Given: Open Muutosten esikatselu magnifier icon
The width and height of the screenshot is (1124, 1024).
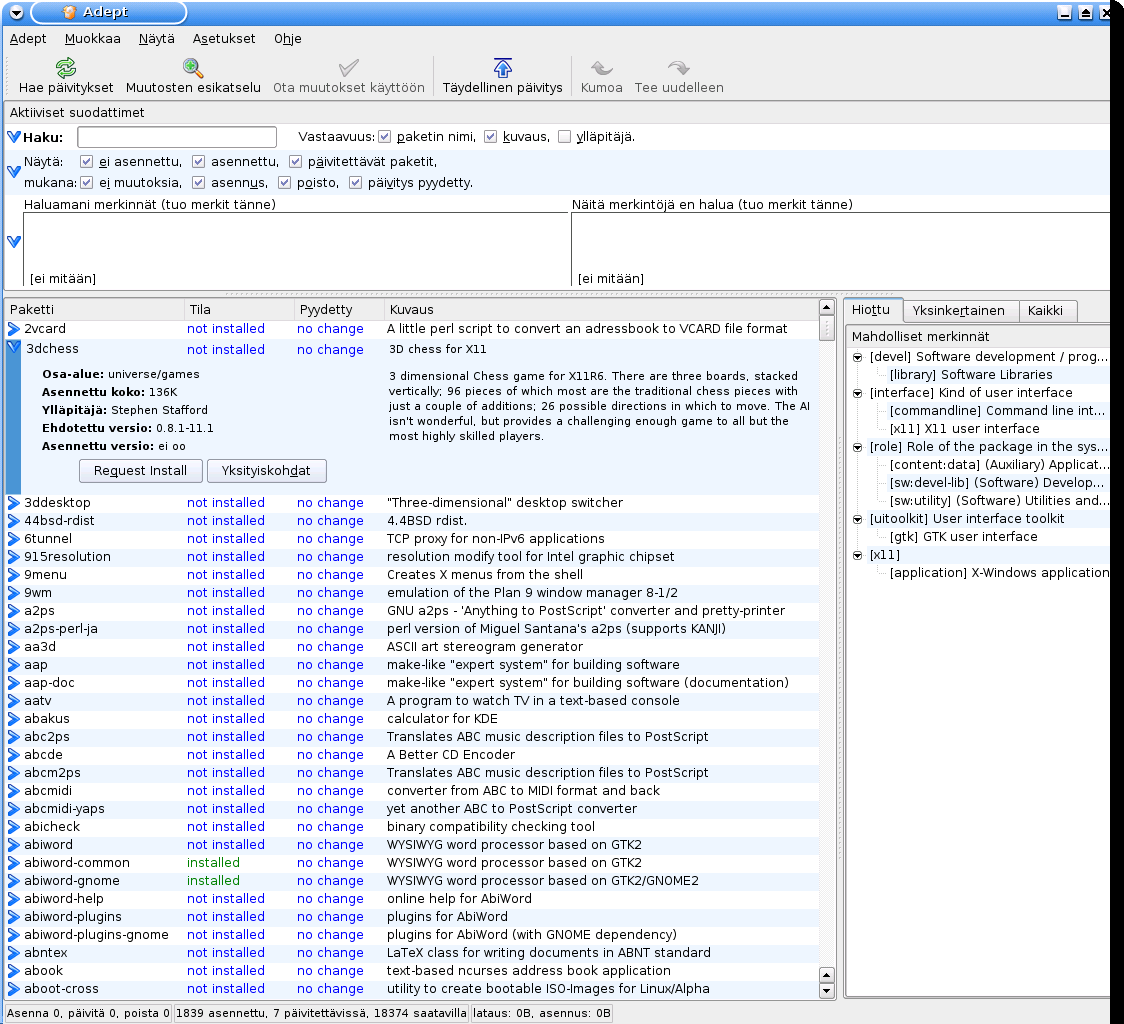Looking at the screenshot, I should coord(193,68).
